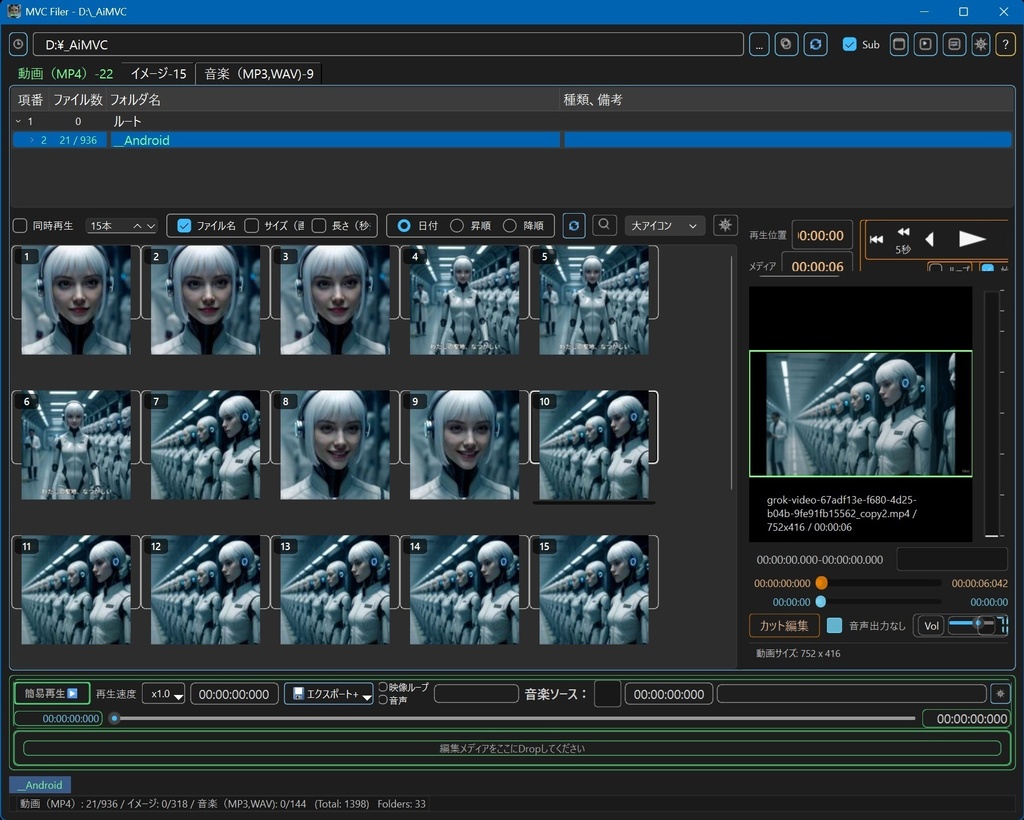Click the カット編集 button in the preview panel
This screenshot has height=820, width=1024.
(x=784, y=625)
